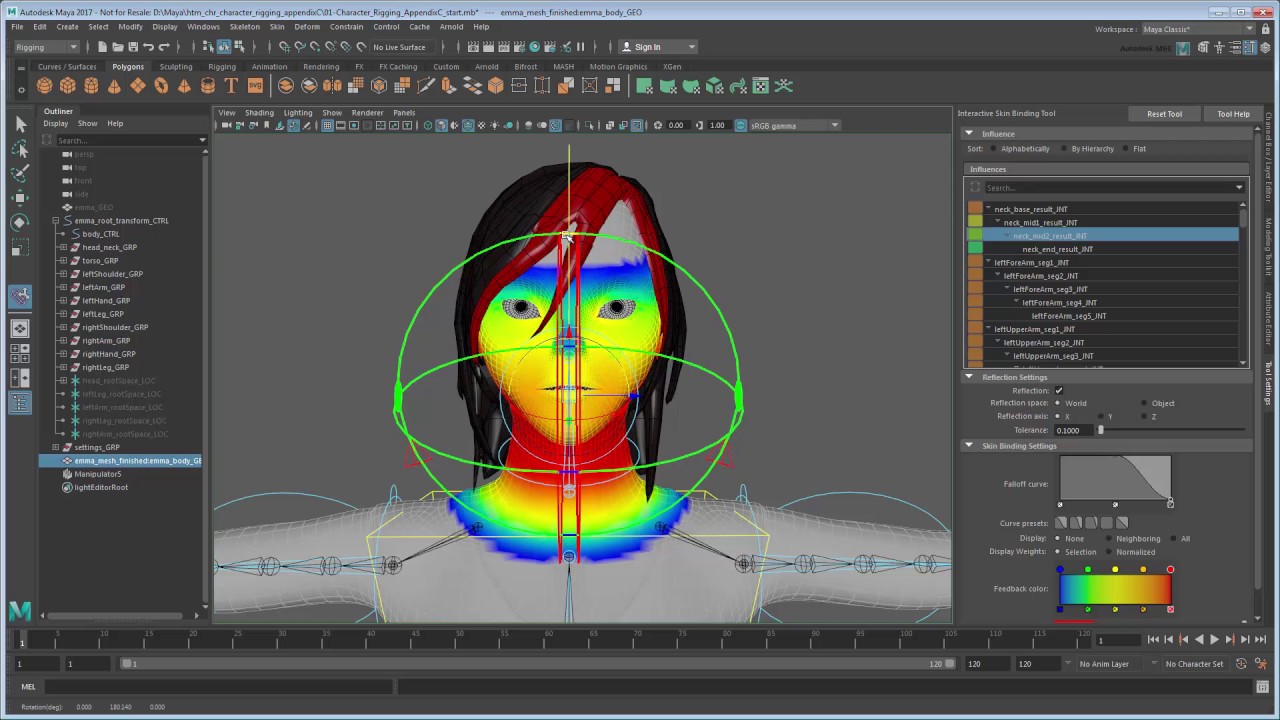Set Reflection space to Object

1144,402
